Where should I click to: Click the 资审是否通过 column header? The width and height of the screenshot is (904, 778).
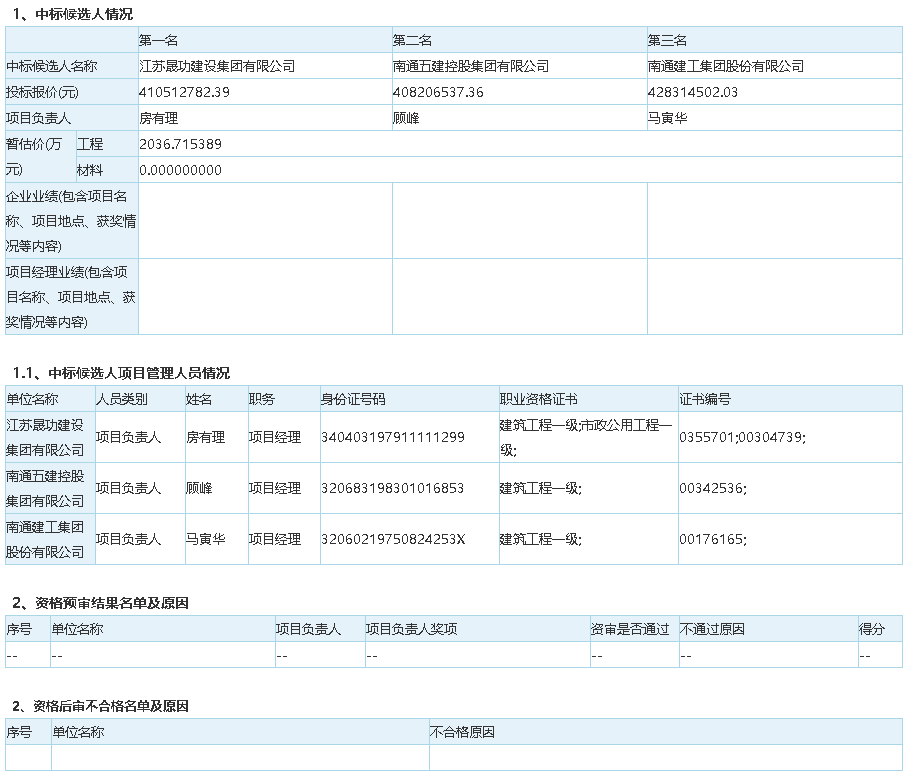point(630,629)
